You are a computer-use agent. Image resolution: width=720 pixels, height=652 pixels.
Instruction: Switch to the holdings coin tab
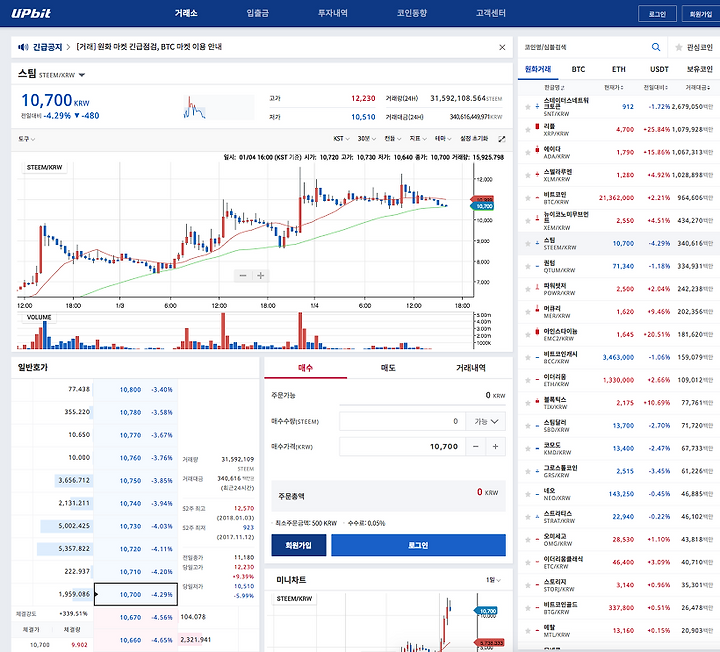tap(699, 69)
